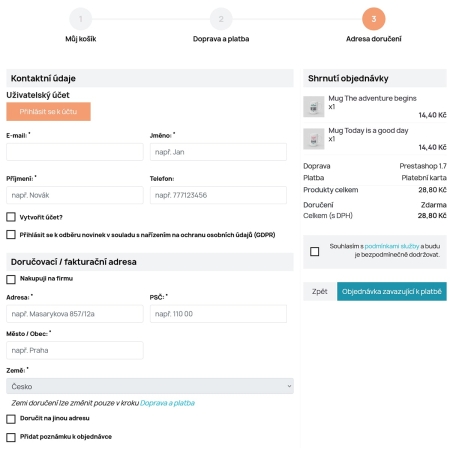Screen dimensions: 450x450
Task: Toggle Přidat poznámku k objednávce checkbox
Action: (11, 437)
